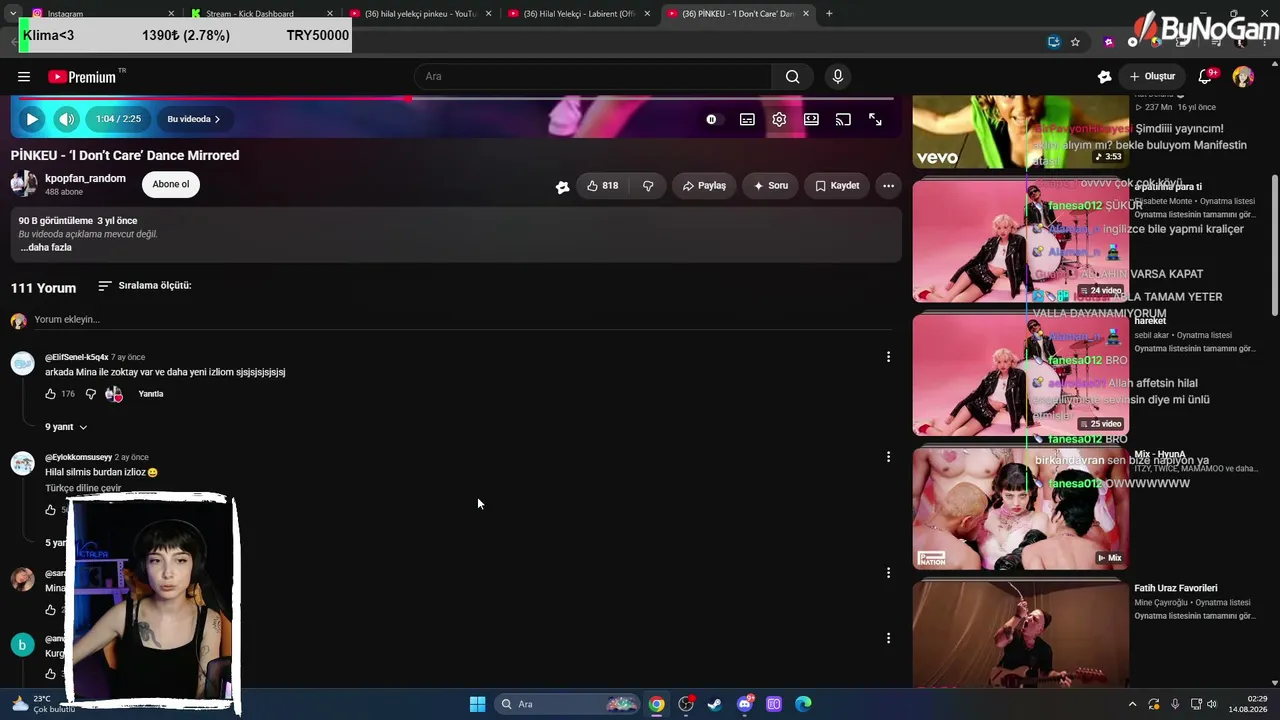Viewport: 1280px width, 720px height.
Task: Open the 'Fatih Uraz Favorileri' playlist title
Action: (x=1176, y=589)
